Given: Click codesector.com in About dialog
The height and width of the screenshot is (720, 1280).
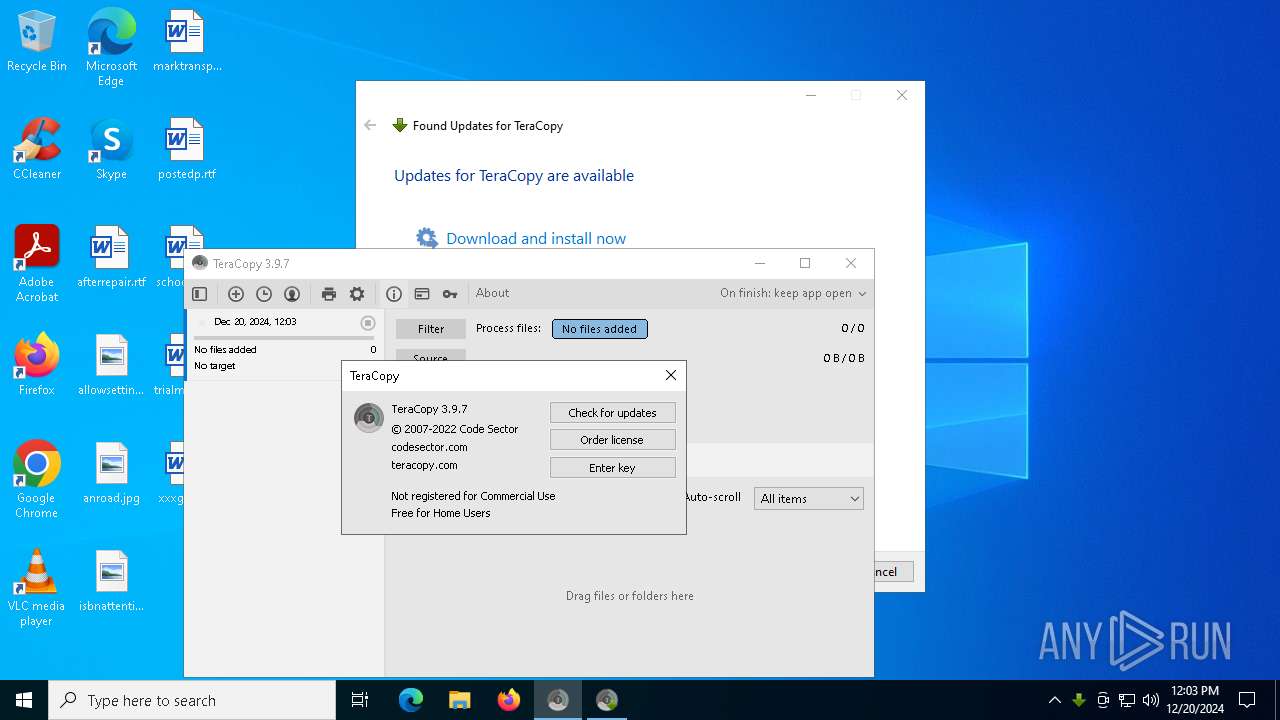Looking at the screenshot, I should [429, 447].
